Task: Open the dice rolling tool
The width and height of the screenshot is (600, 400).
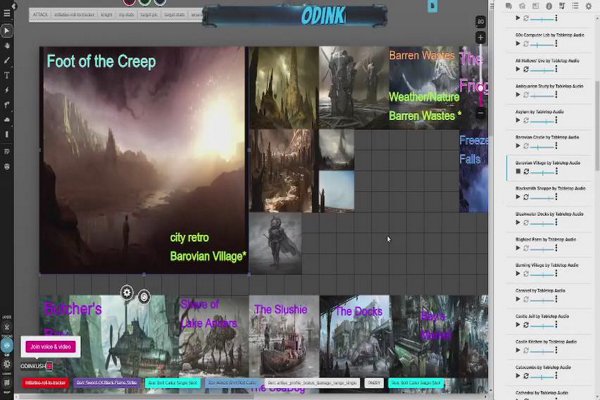Action: [x=7, y=167]
